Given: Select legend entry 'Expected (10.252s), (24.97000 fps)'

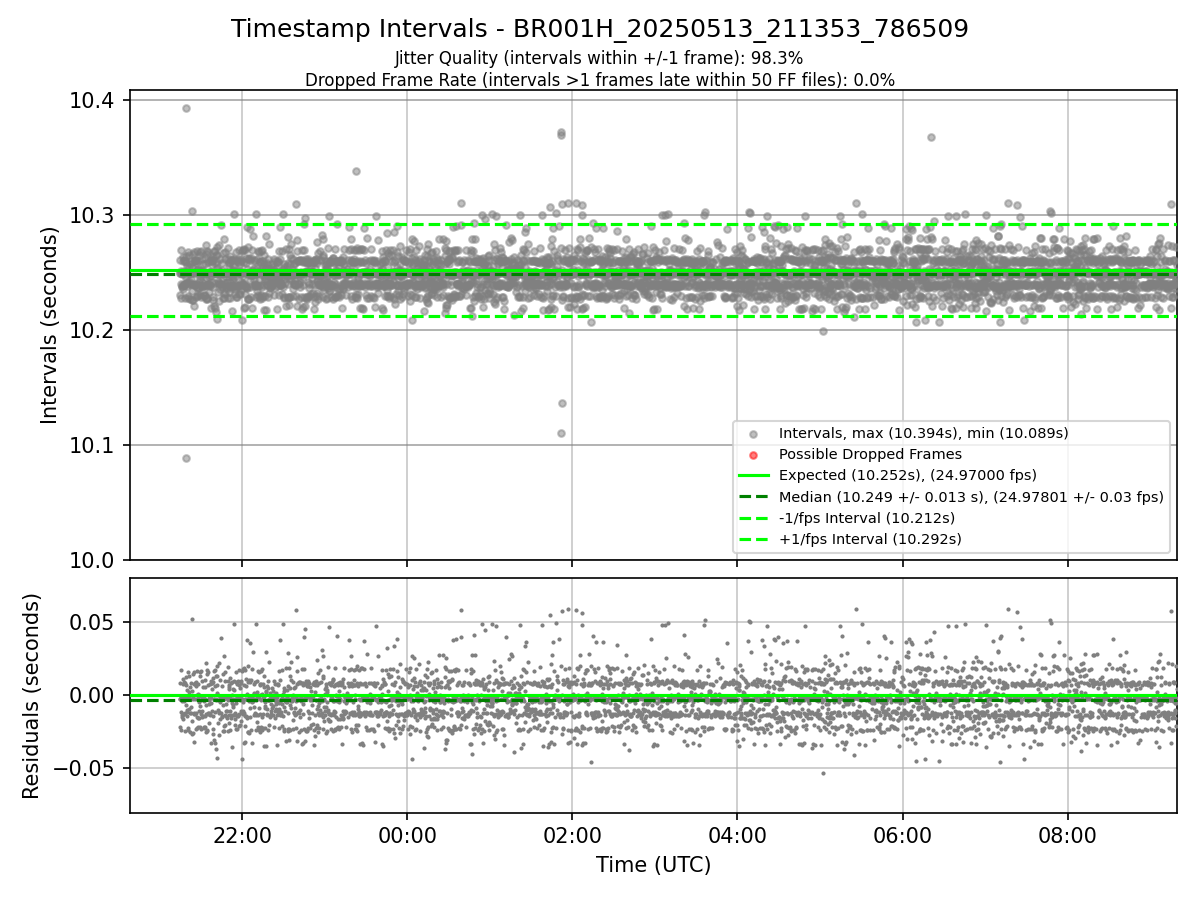Looking at the screenshot, I should 907,475.
